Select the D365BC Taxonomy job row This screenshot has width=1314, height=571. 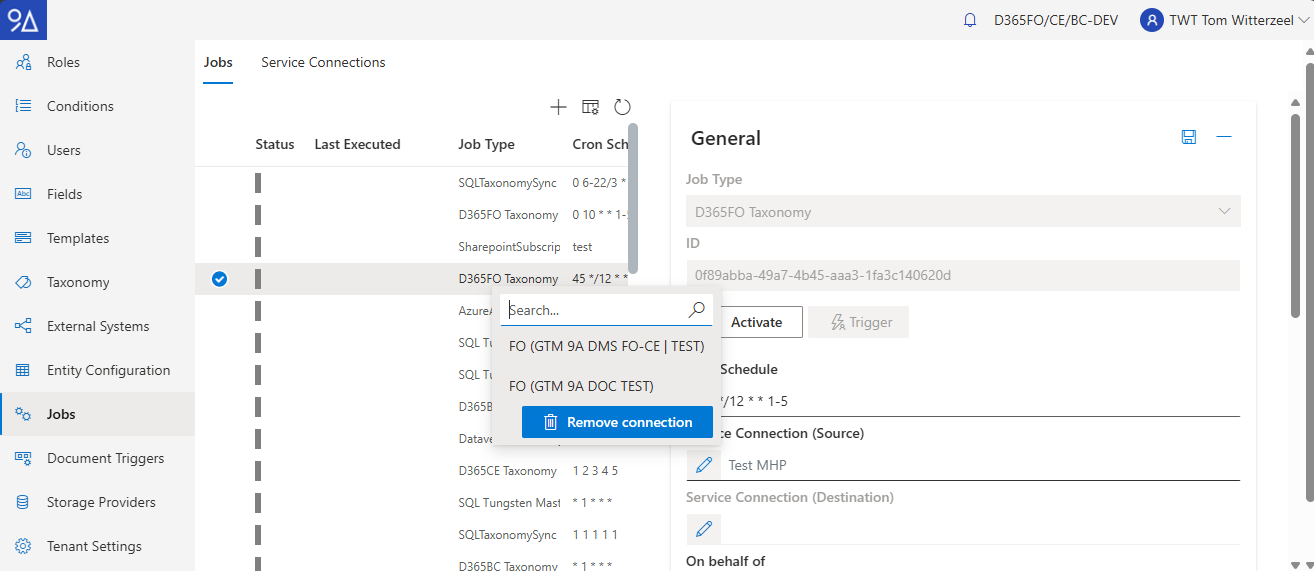411,565
